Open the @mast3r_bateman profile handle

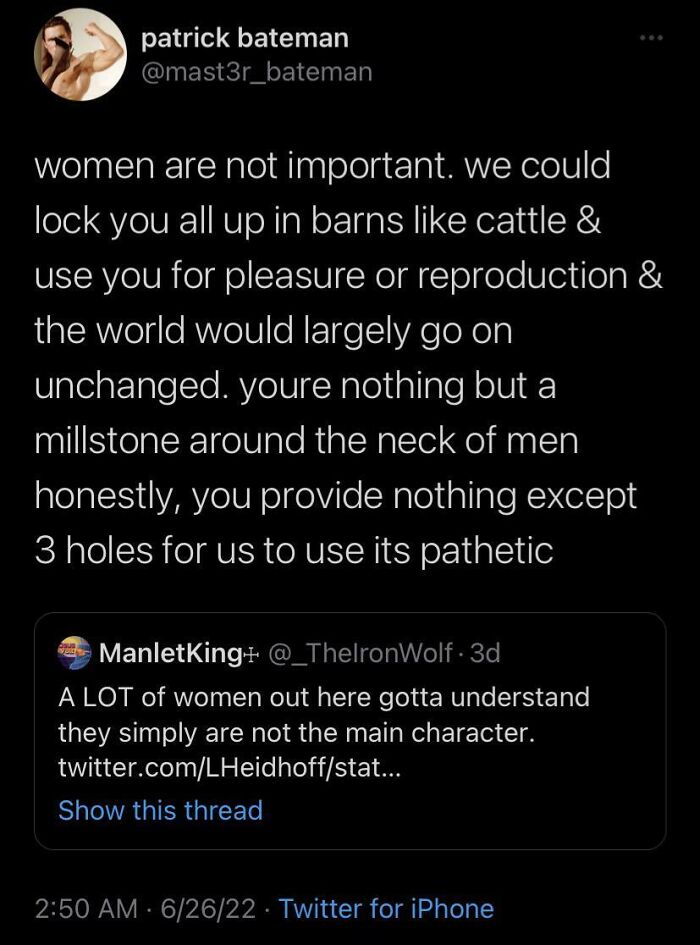point(257,72)
